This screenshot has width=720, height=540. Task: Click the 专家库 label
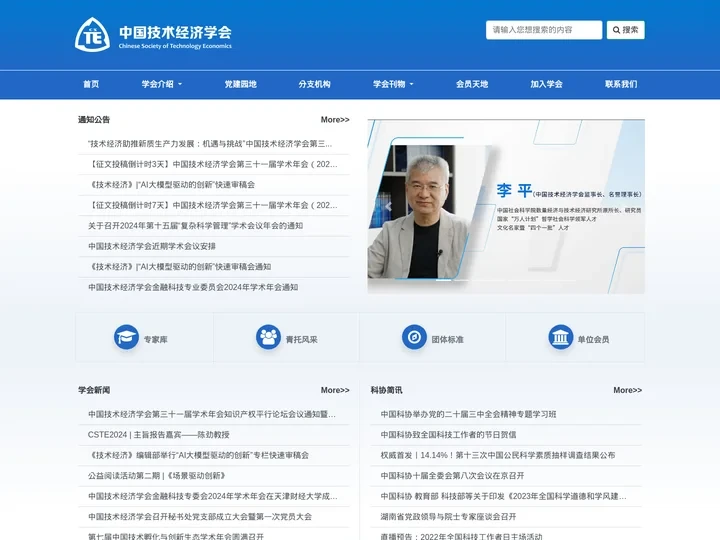(156, 339)
